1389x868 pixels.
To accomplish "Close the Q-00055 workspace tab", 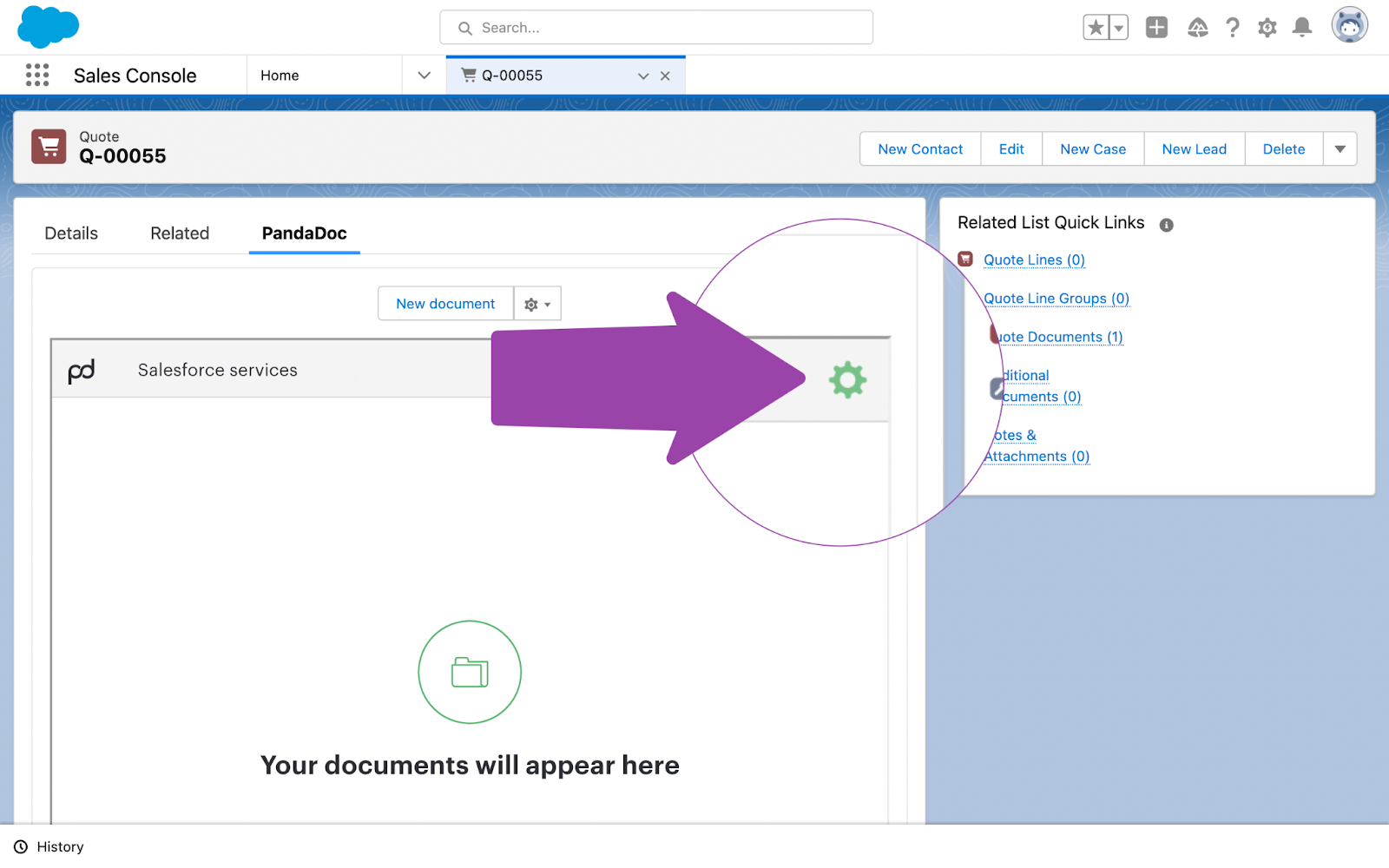I will 665,76.
